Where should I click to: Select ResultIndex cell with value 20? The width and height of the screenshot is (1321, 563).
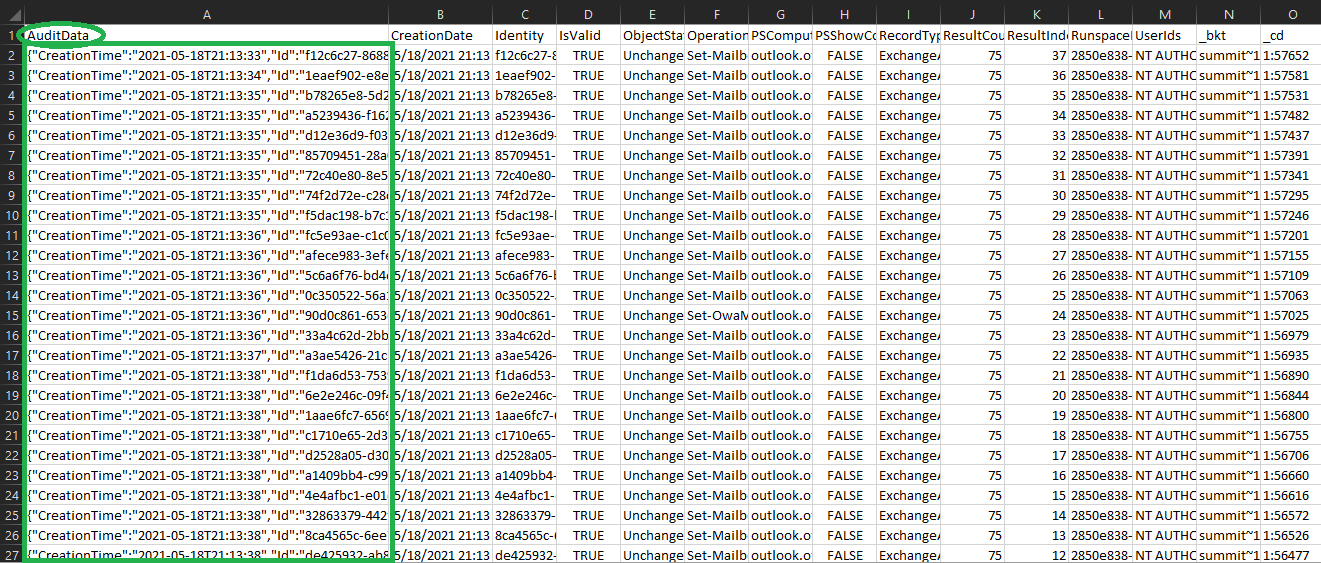pos(1036,395)
